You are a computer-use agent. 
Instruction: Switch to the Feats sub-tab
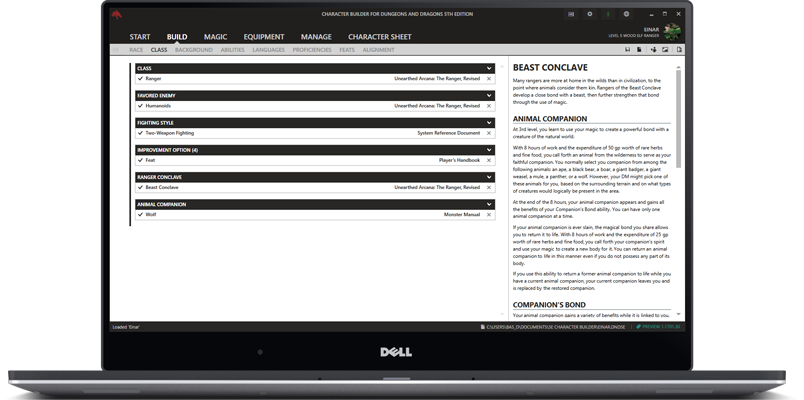pyautogui.click(x=347, y=50)
